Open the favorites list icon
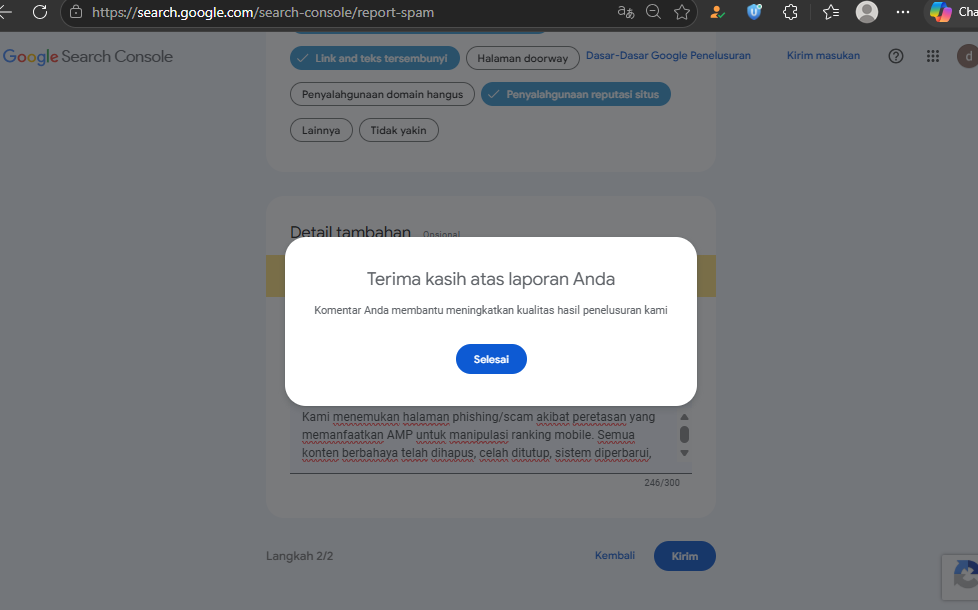Viewport: 978px width, 610px height. click(x=831, y=12)
